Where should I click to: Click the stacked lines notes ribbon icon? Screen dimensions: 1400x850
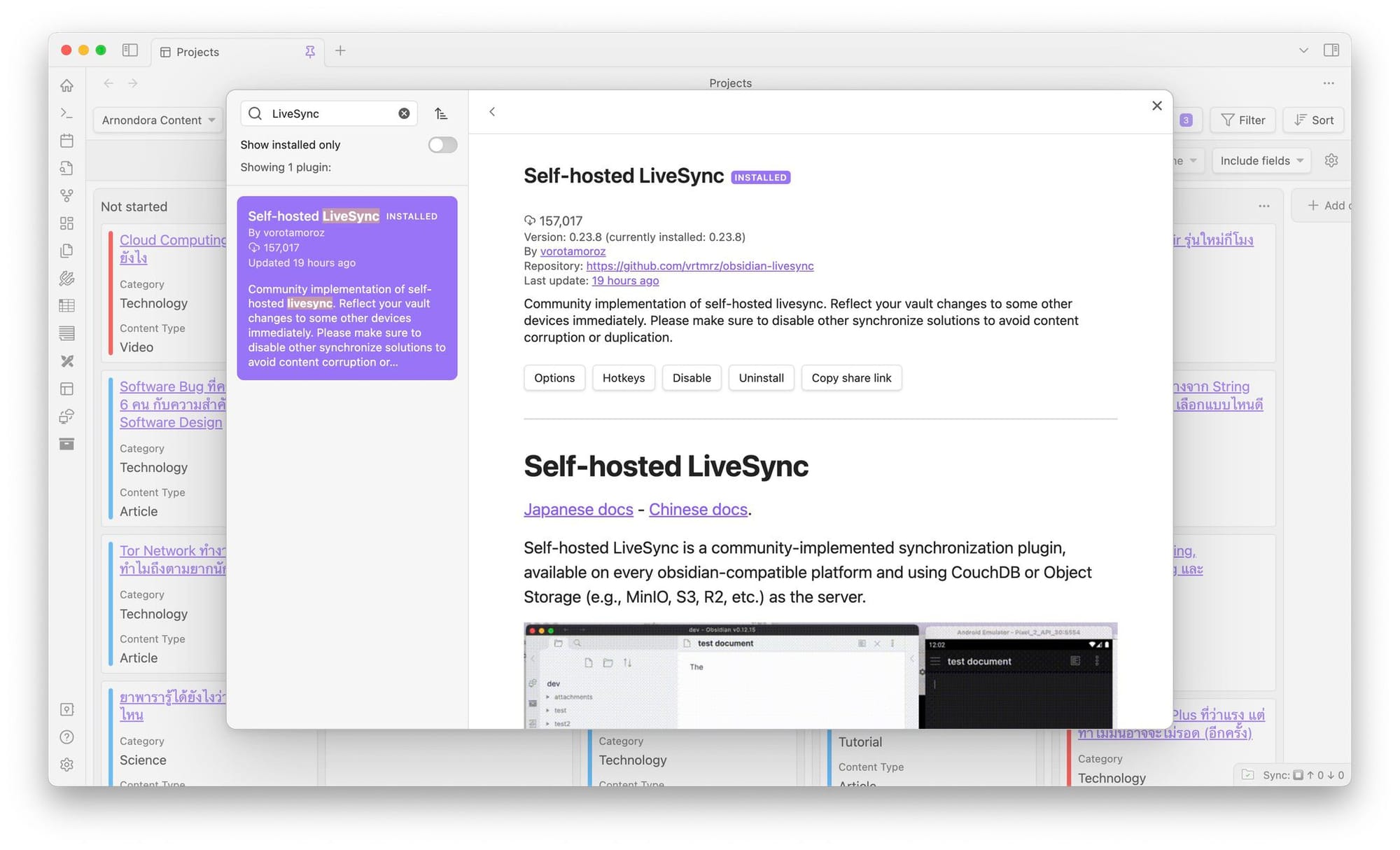pyautogui.click(x=66, y=333)
